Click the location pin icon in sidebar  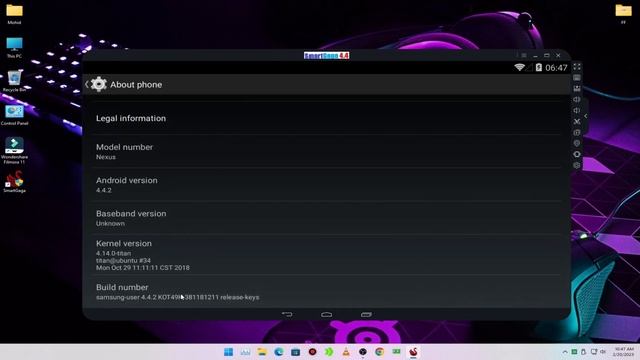tap(577, 143)
